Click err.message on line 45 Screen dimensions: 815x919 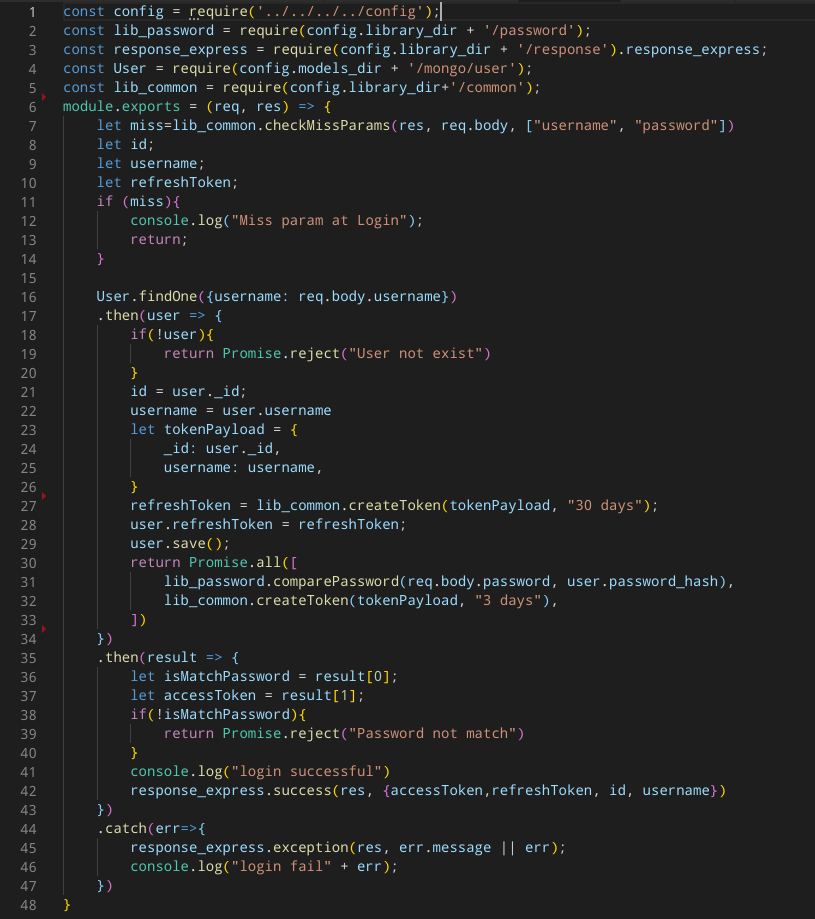click(445, 847)
